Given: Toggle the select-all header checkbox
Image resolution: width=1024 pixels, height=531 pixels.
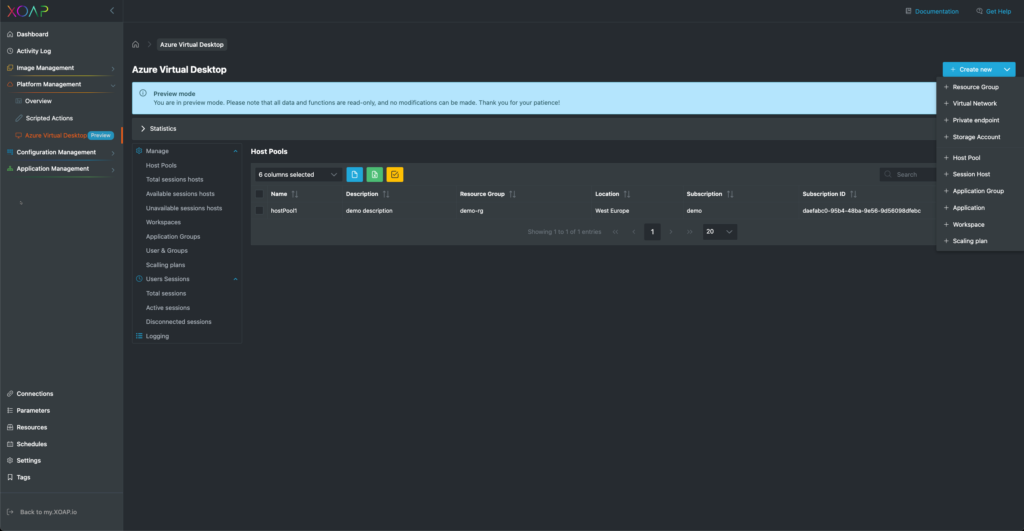Looking at the screenshot, I should 259,194.
